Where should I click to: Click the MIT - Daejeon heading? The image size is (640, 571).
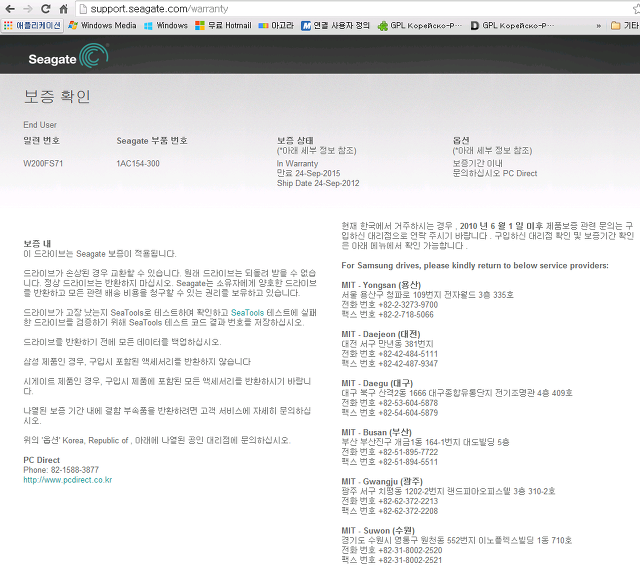381,334
